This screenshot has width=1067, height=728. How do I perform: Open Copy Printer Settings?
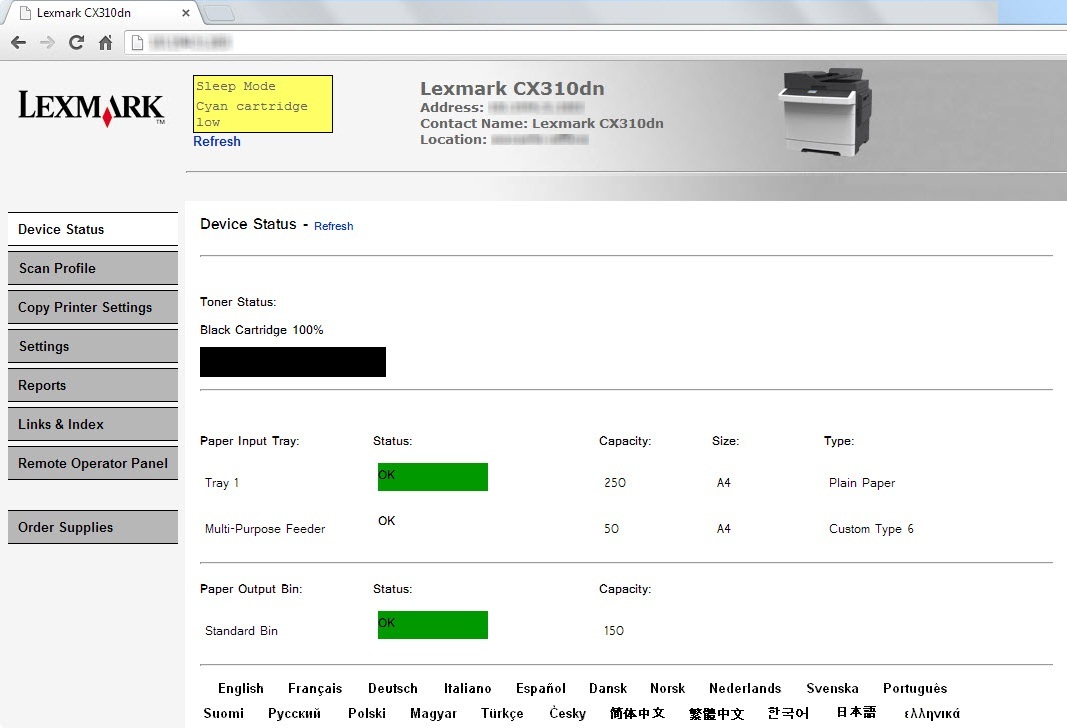click(85, 307)
